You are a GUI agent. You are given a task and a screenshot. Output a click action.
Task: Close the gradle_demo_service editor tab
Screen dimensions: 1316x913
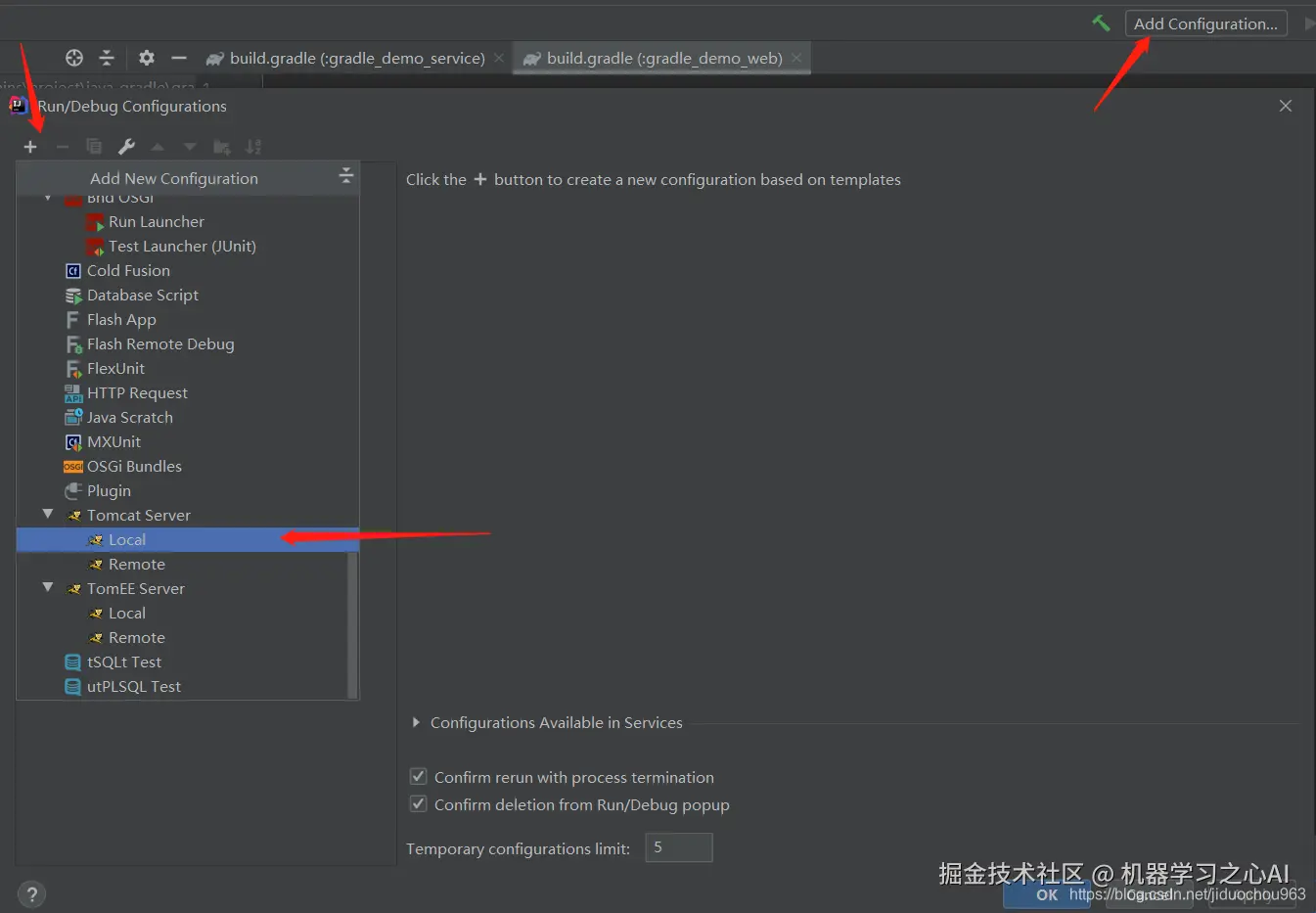tap(499, 58)
